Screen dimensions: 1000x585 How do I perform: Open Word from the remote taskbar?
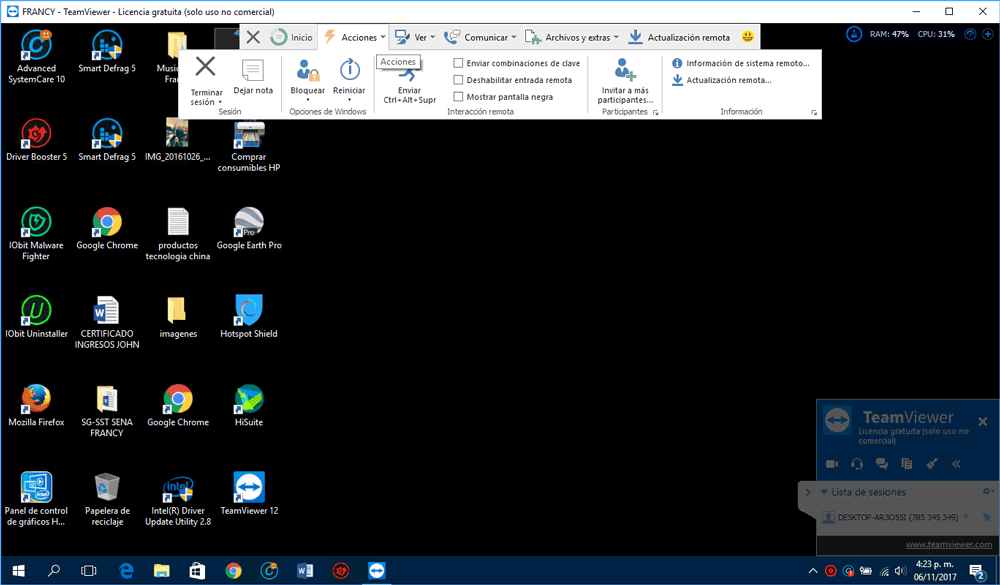click(x=305, y=570)
